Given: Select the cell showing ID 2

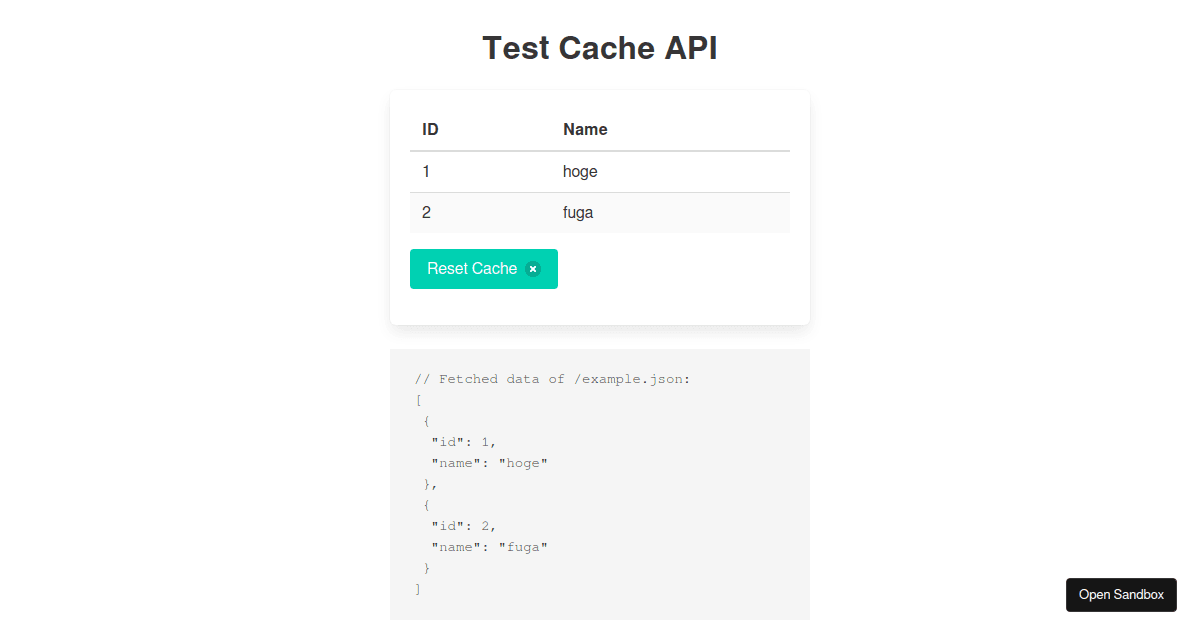Looking at the screenshot, I should (426, 212).
